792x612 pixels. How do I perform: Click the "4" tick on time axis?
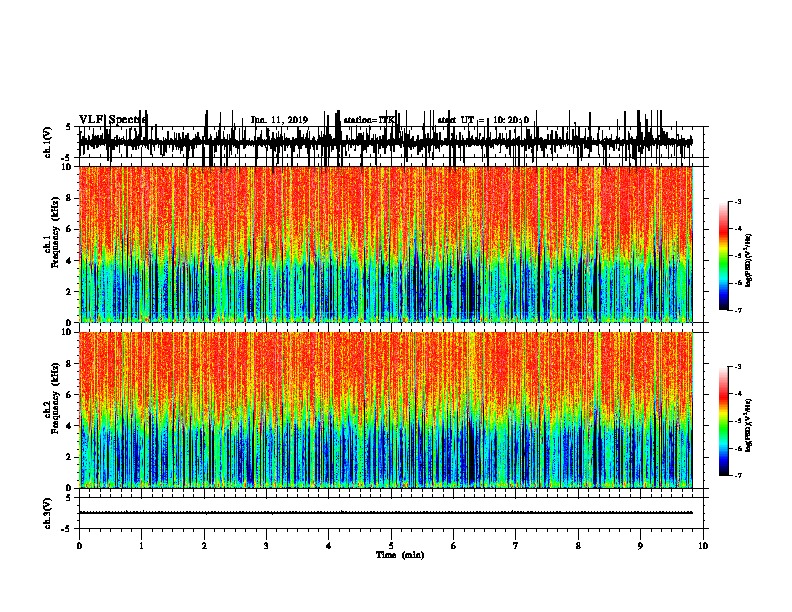click(329, 546)
